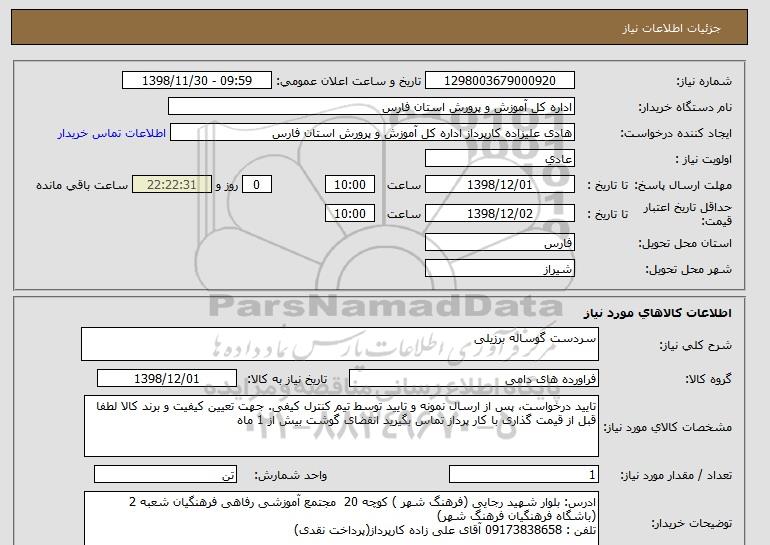Click the days remaining field showing 0
The height and width of the screenshot is (545, 770).
(x=256, y=185)
